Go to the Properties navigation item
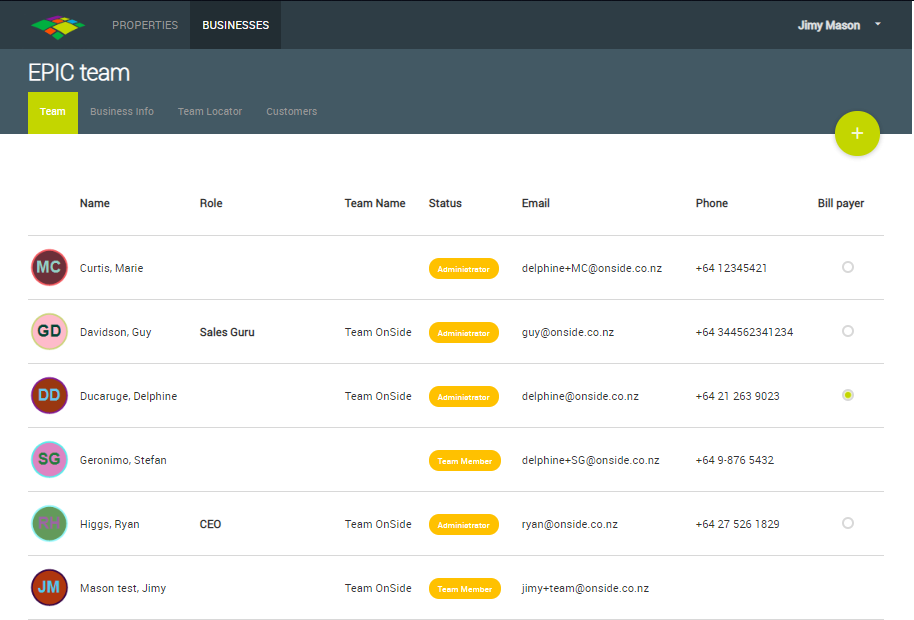 click(145, 25)
